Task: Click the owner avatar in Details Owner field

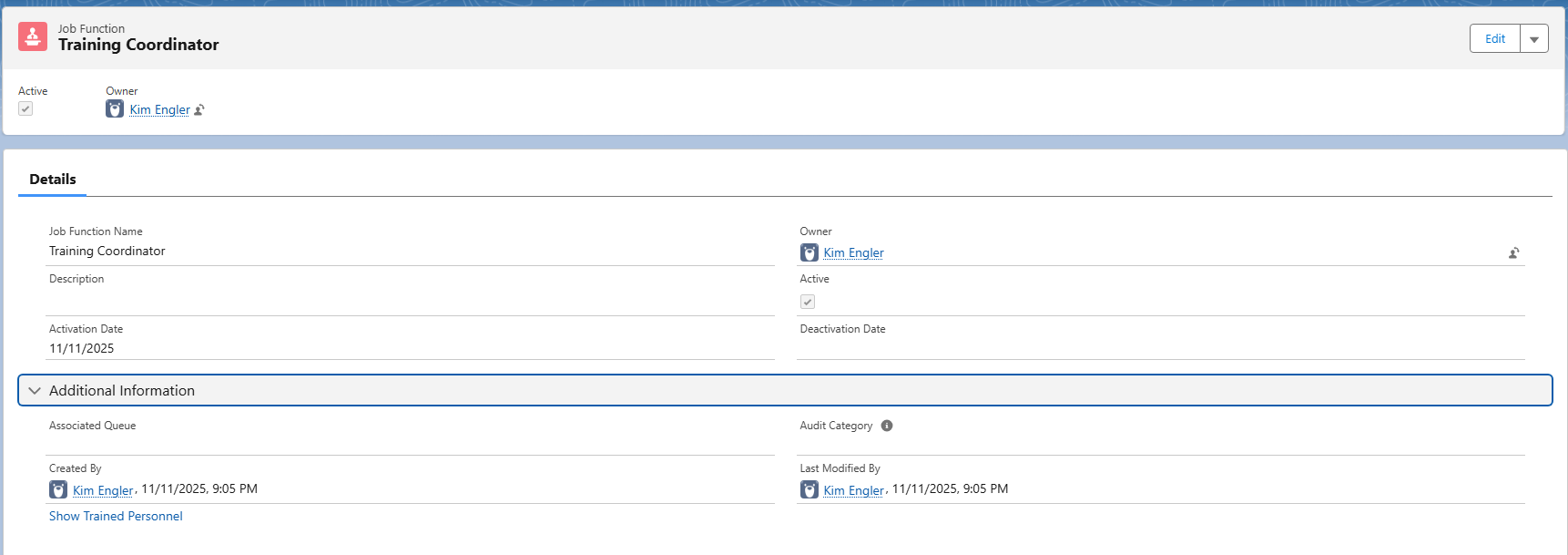Action: pyautogui.click(x=809, y=252)
